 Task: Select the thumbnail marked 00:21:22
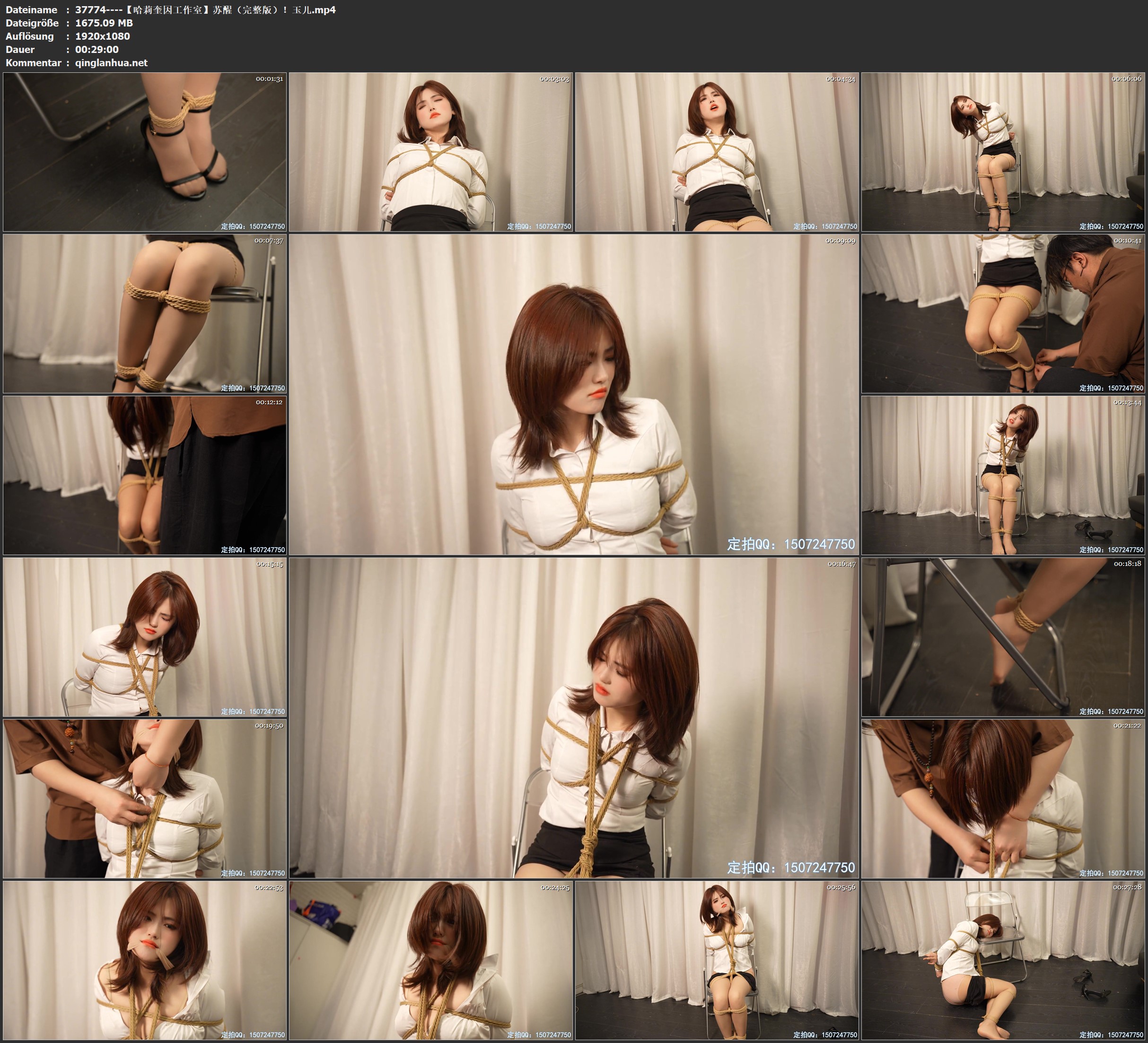point(1003,799)
